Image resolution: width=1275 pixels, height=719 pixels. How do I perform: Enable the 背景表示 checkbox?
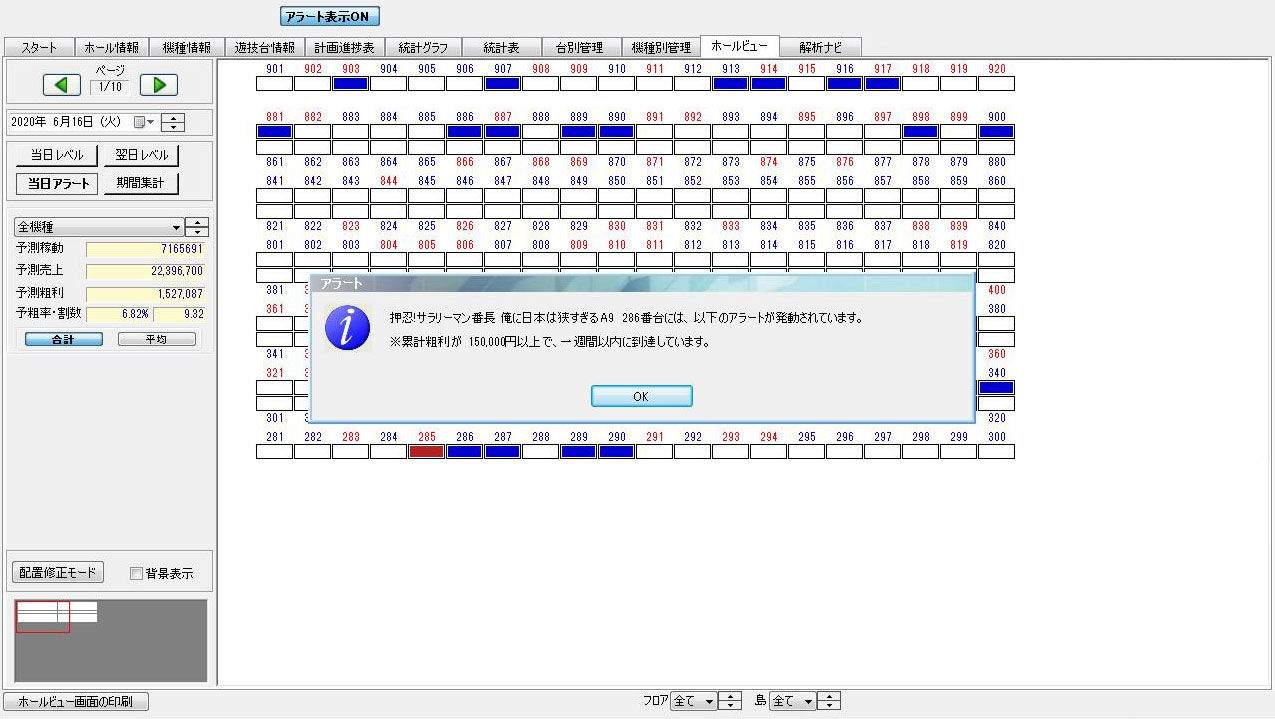(x=138, y=574)
